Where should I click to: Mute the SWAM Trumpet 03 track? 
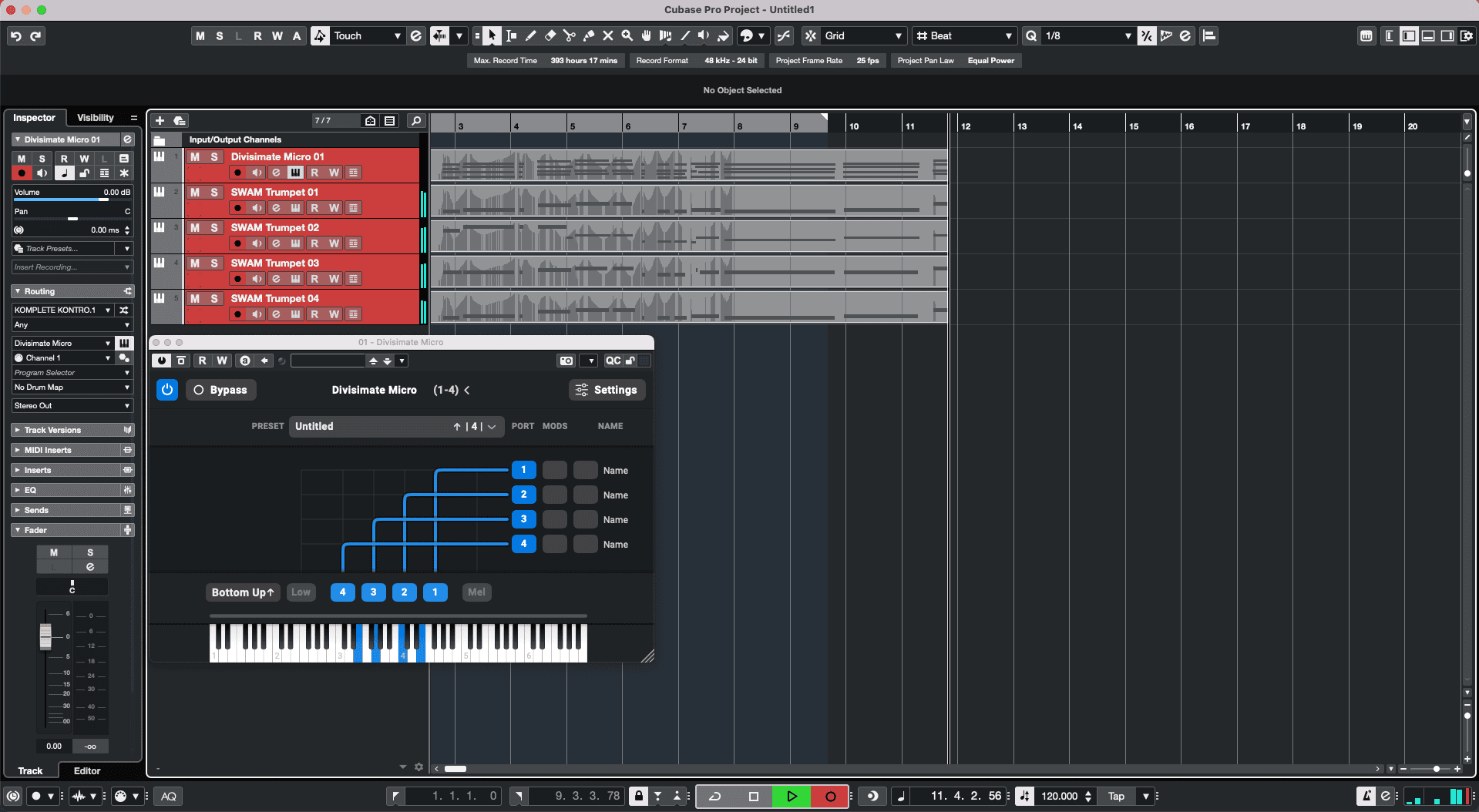pyautogui.click(x=195, y=263)
